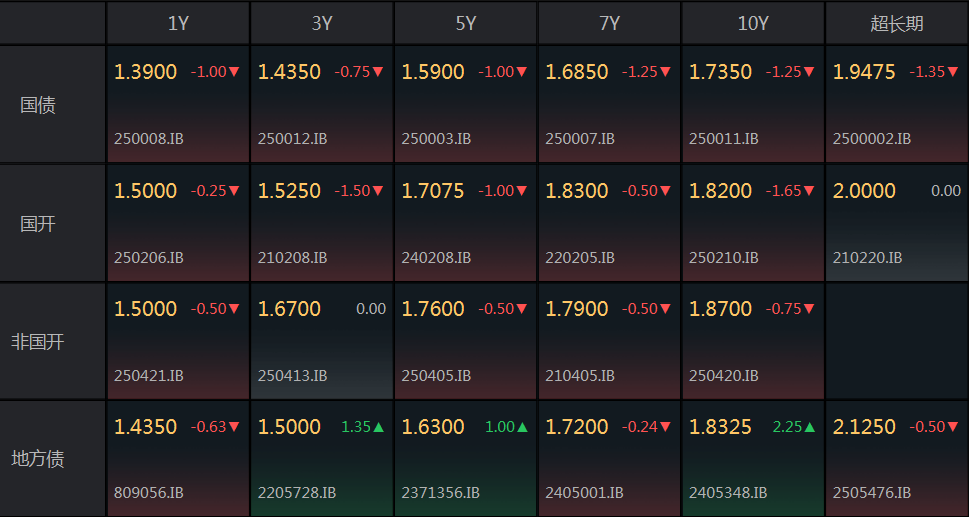This screenshot has height=517, width=969.
Task: Click yield value 1.6700 for 250413.IB
Action: click(289, 309)
